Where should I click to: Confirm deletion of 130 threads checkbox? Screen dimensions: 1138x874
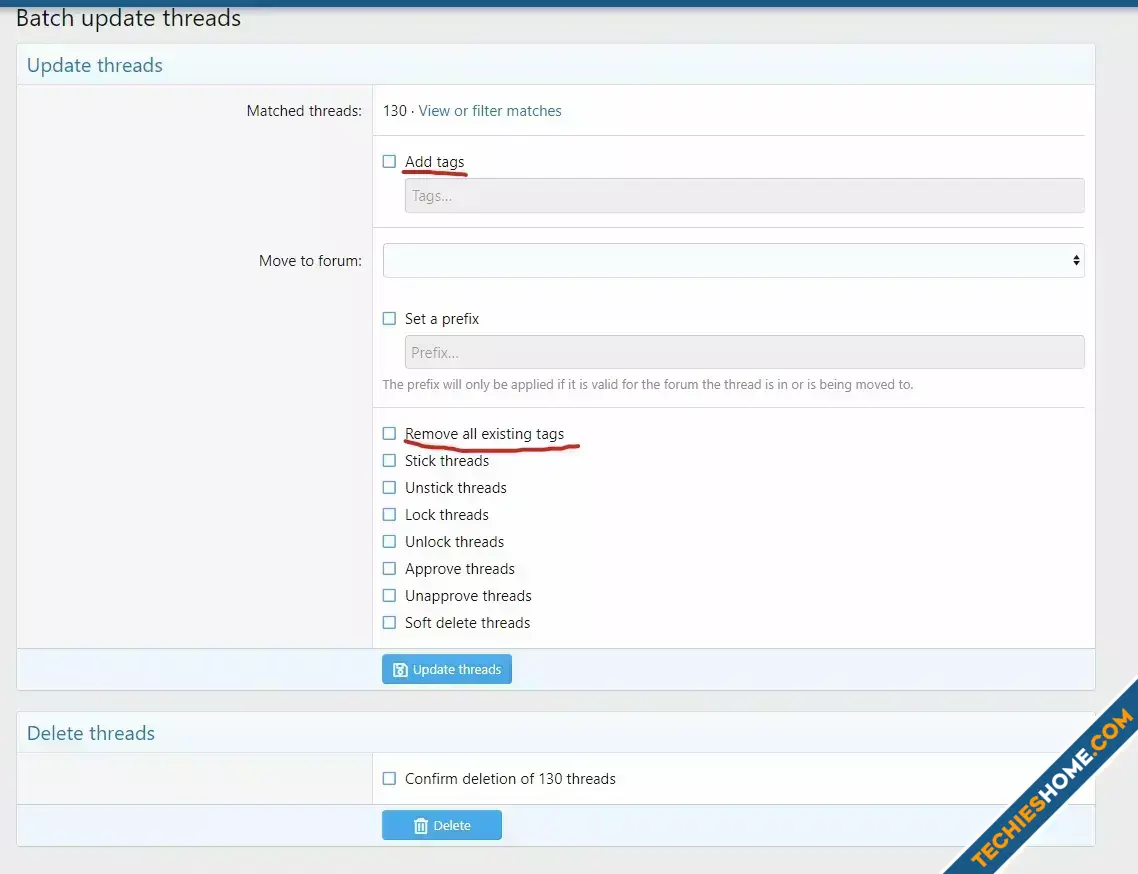pos(389,778)
